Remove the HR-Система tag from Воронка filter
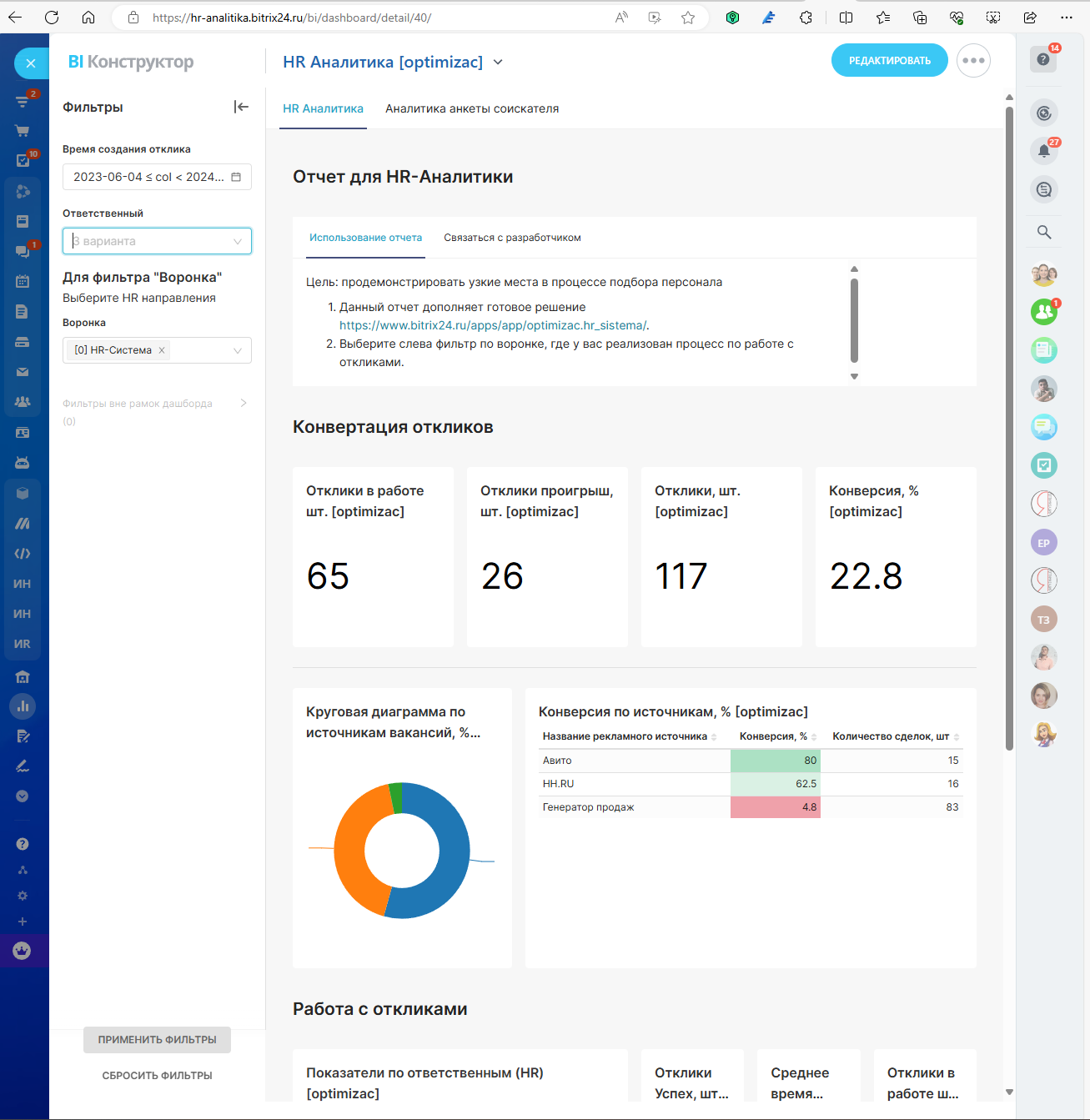 pos(162,350)
